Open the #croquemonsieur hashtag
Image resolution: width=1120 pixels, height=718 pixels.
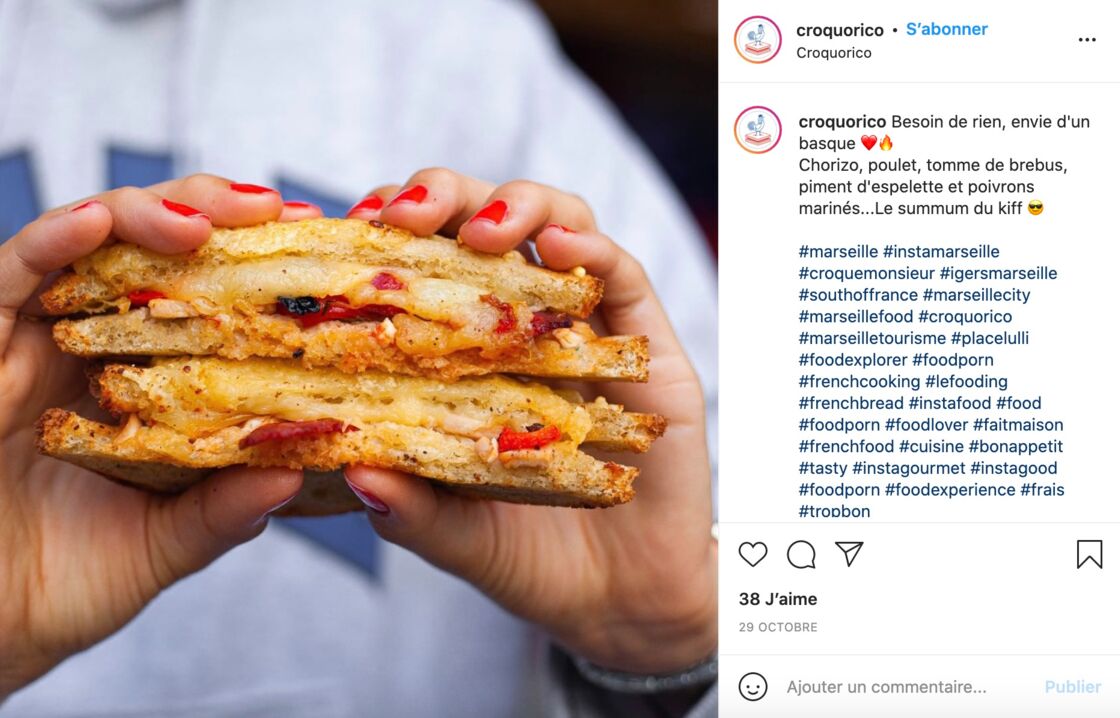(866, 273)
